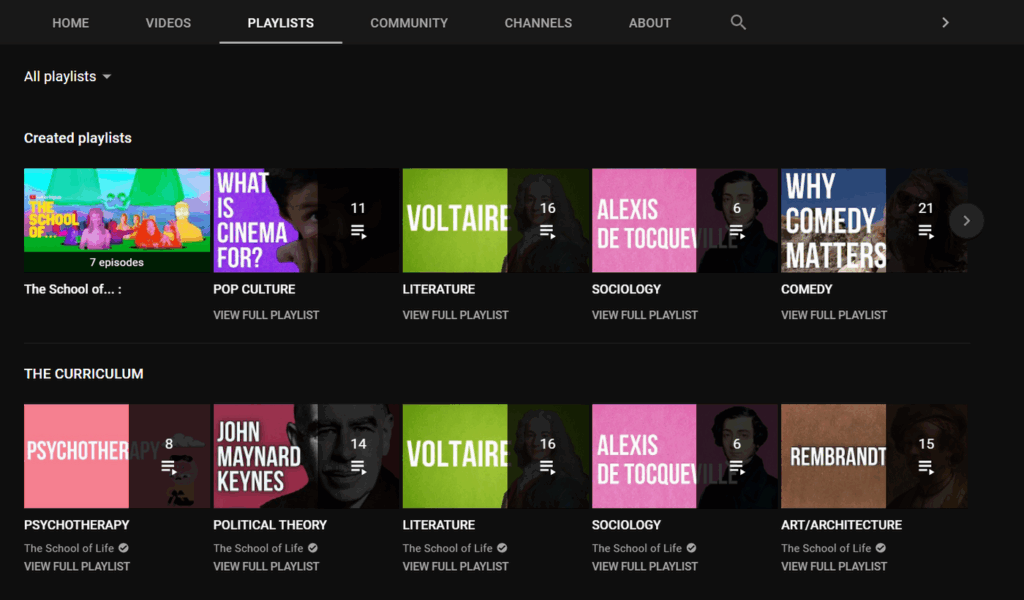View full playlist for Comedy

point(834,315)
